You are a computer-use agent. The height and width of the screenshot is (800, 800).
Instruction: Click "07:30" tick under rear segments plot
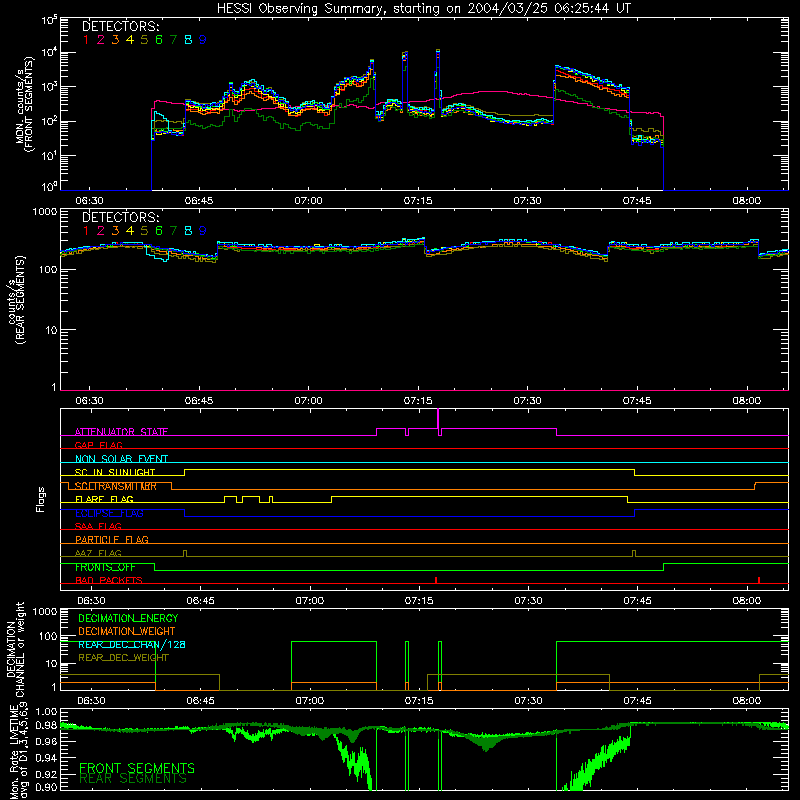[528, 401]
